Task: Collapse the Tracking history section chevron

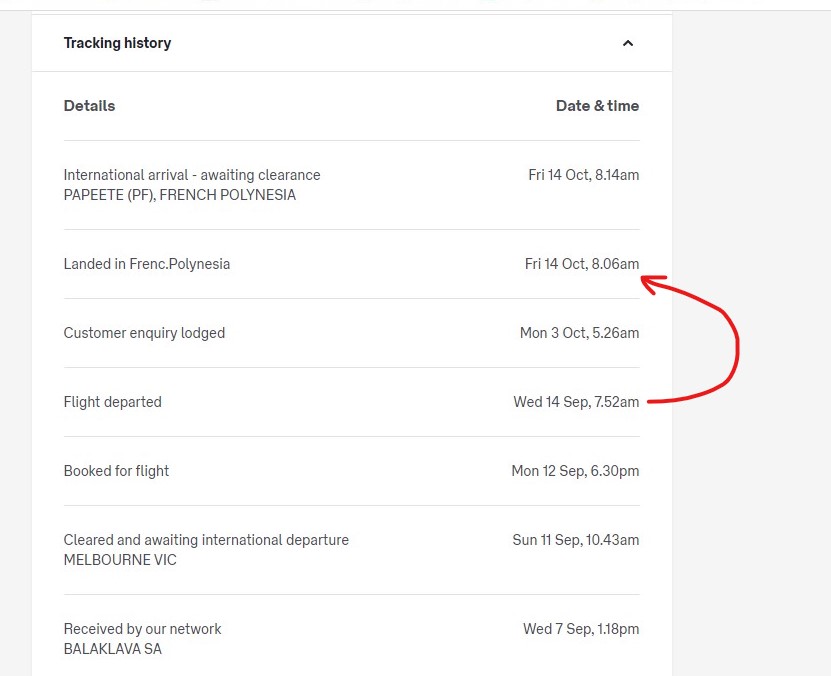Action: click(x=627, y=43)
